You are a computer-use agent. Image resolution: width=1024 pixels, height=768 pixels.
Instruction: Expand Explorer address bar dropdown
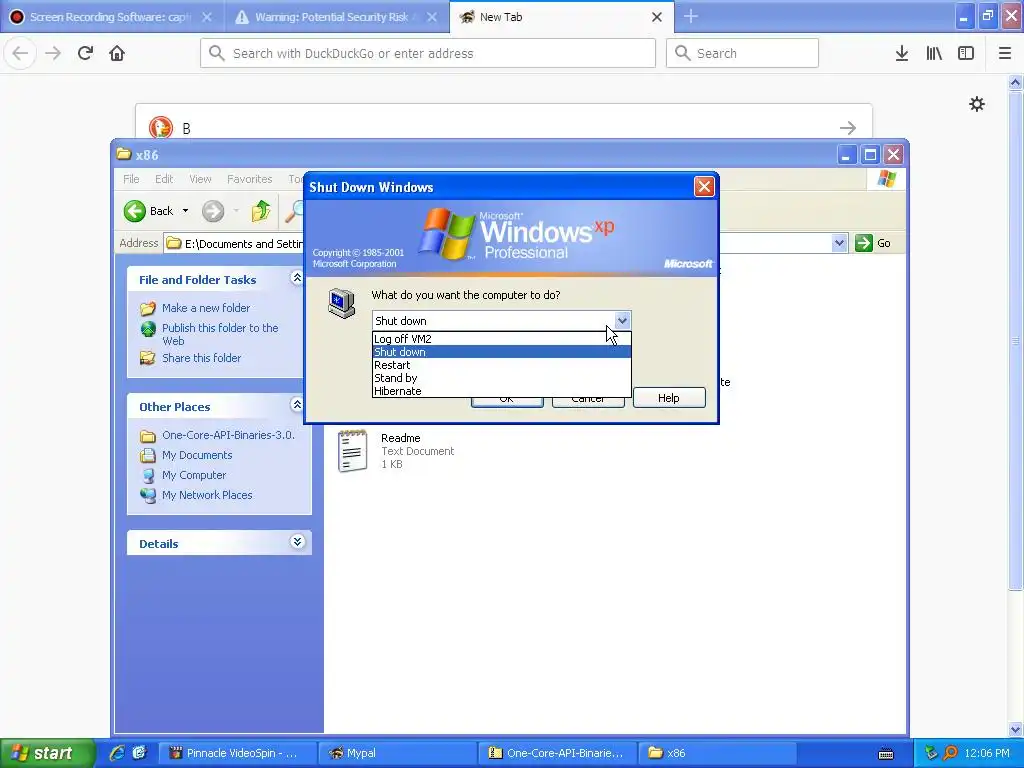(x=839, y=243)
